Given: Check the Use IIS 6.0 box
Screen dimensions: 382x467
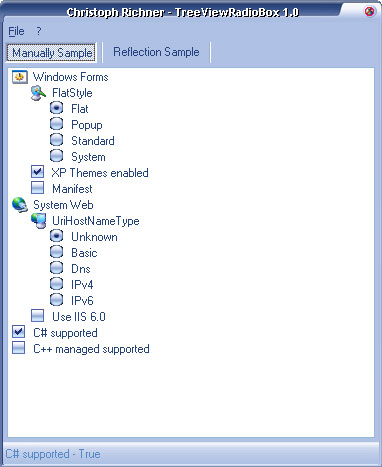Looking at the screenshot, I should (37, 316).
